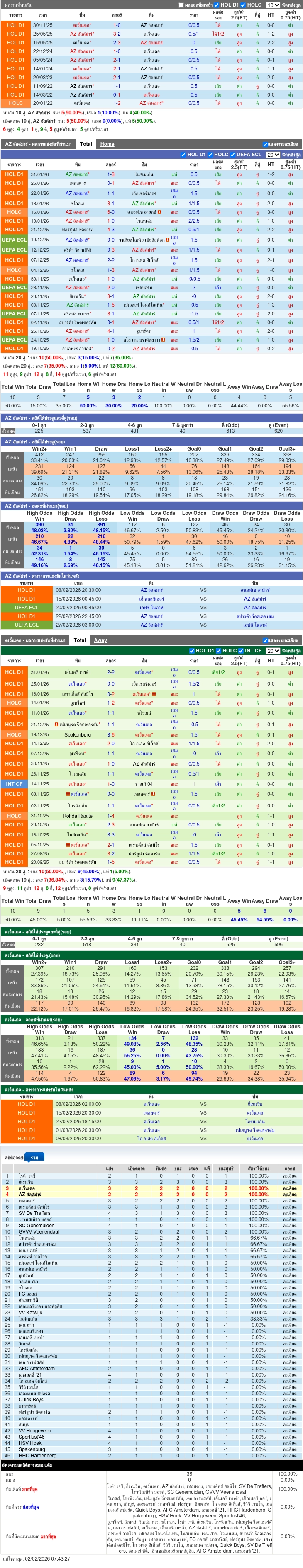
Task: Click the UEFA ECL badge of AZ fixture 20/02/2026
Action: click(x=26, y=608)
